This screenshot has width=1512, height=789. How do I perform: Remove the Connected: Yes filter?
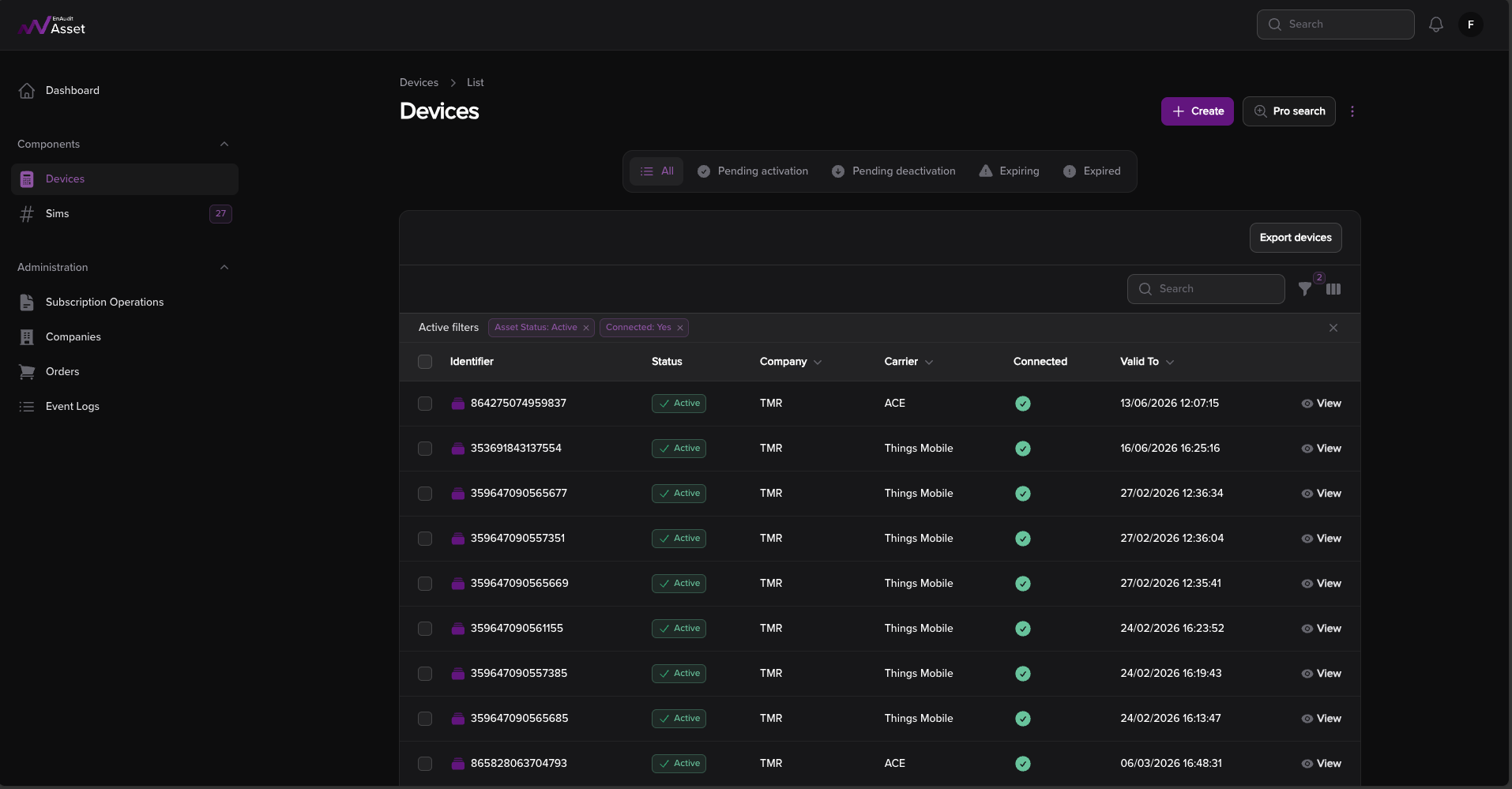click(x=680, y=328)
